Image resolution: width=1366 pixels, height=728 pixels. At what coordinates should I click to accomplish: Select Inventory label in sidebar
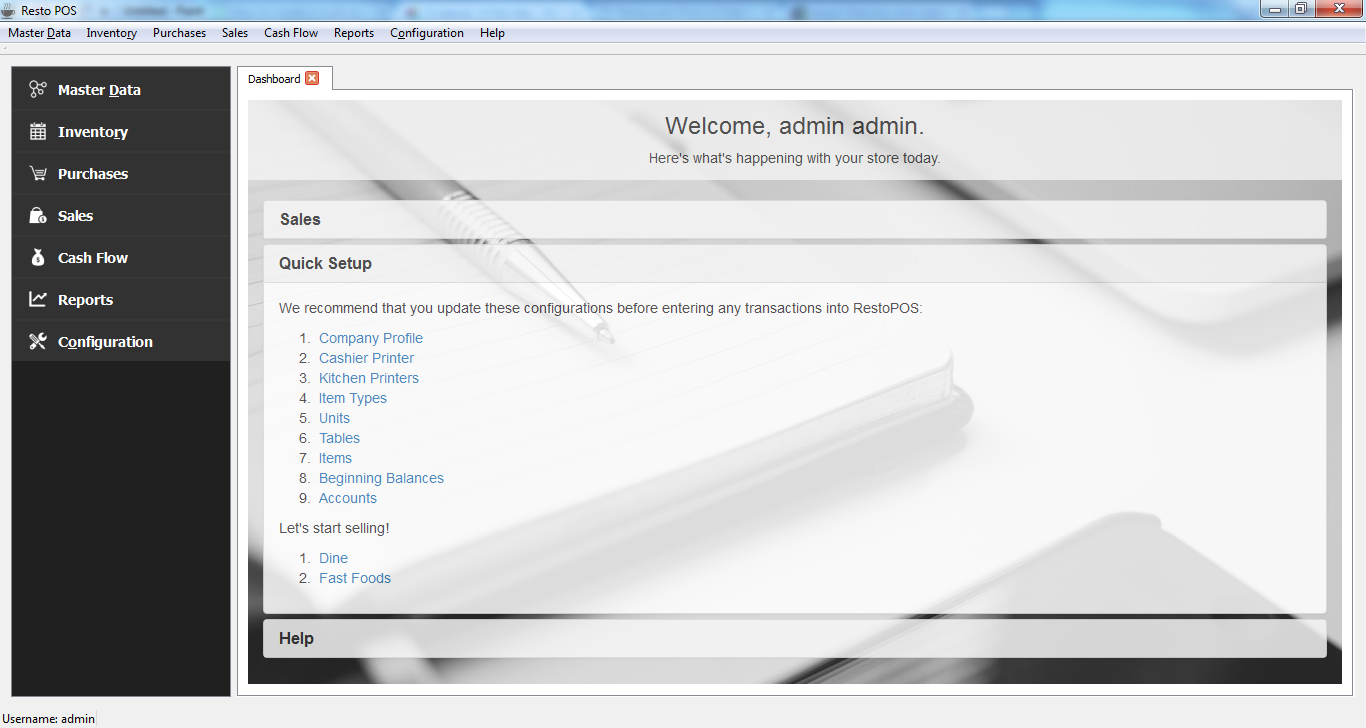coord(93,132)
